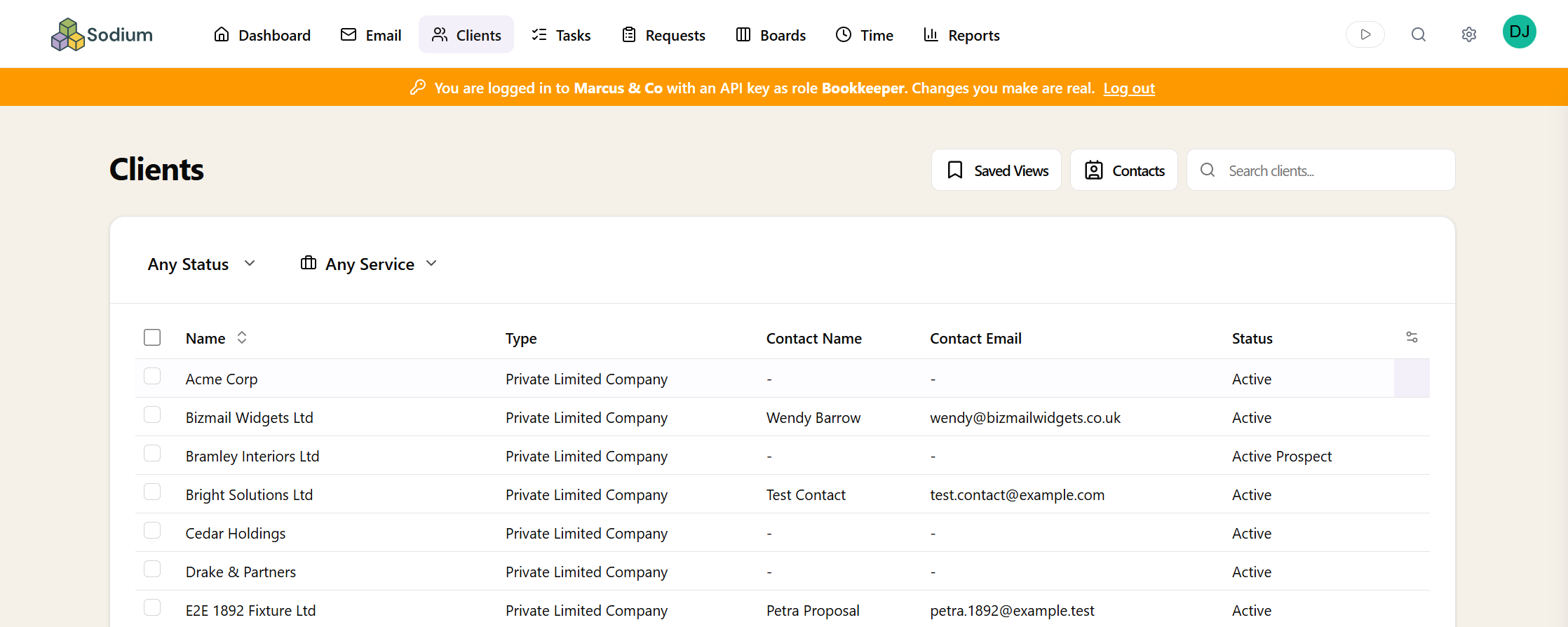Open table column settings icon
Viewport: 1568px width, 627px height.
point(1412,337)
